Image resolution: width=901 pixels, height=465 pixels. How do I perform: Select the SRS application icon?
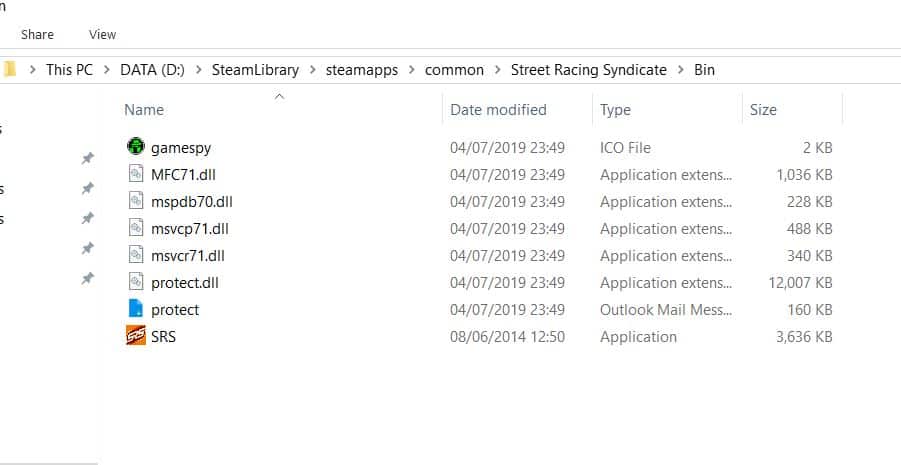(x=136, y=336)
